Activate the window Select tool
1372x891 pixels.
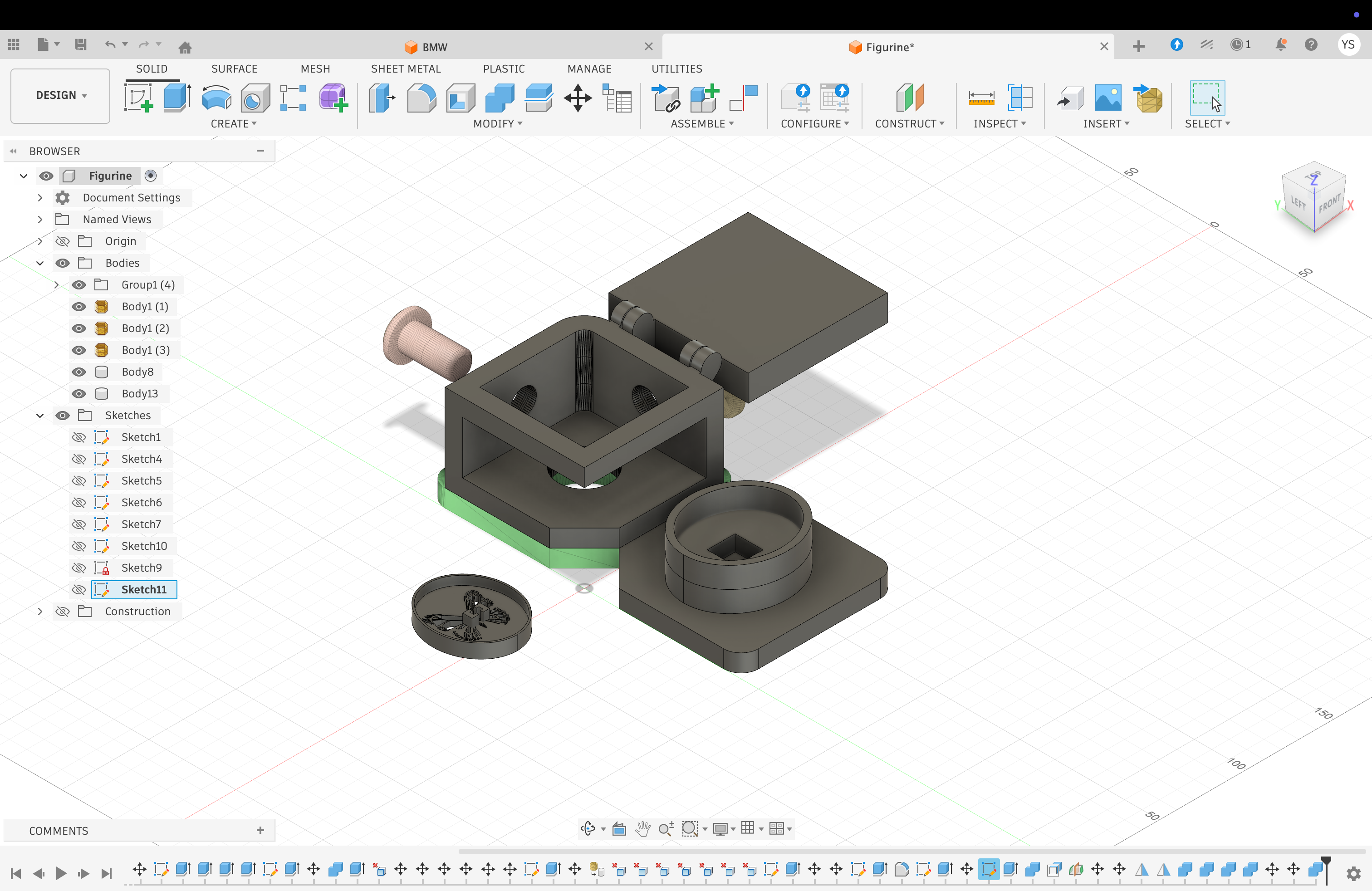pos(1207,98)
